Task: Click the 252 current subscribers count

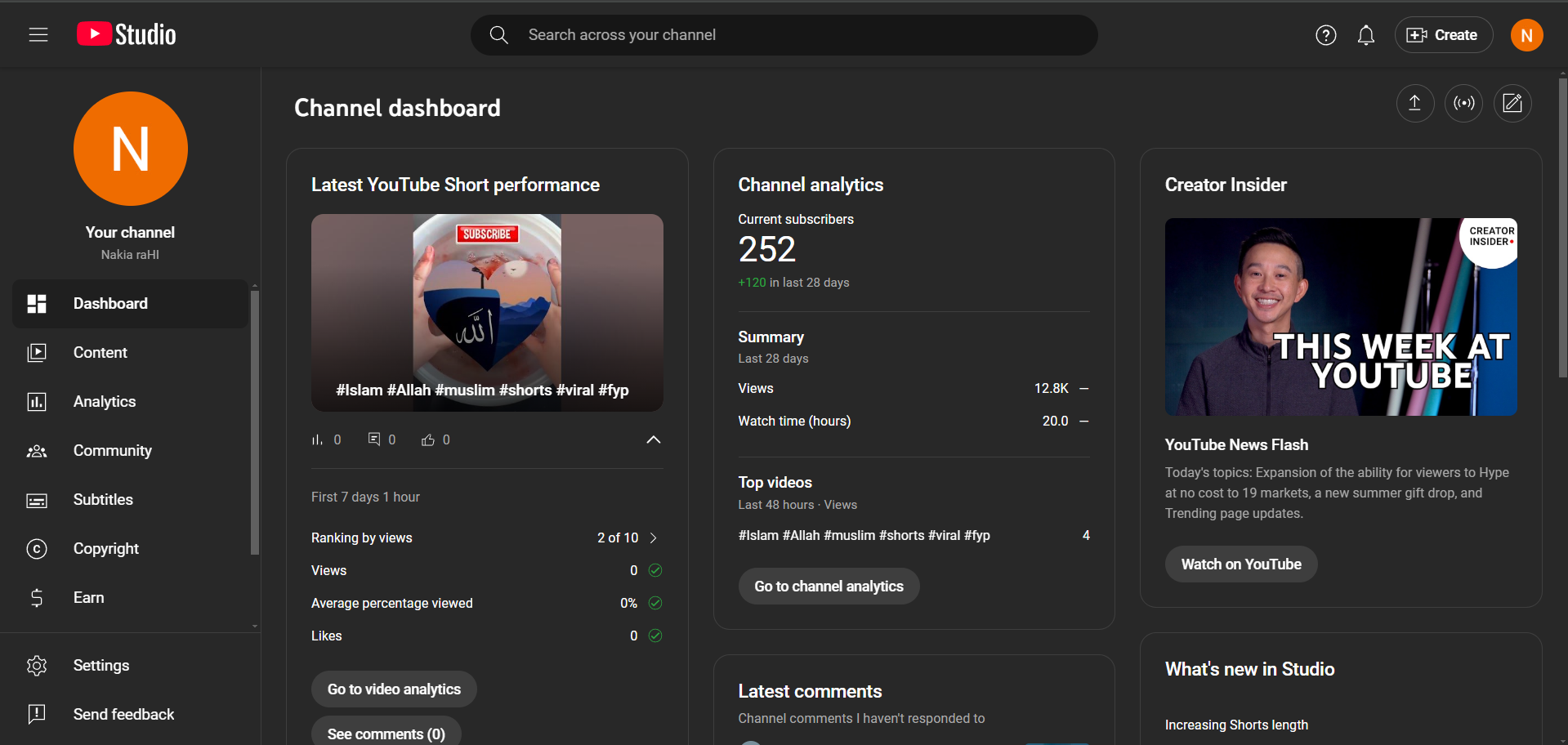Action: [766, 249]
